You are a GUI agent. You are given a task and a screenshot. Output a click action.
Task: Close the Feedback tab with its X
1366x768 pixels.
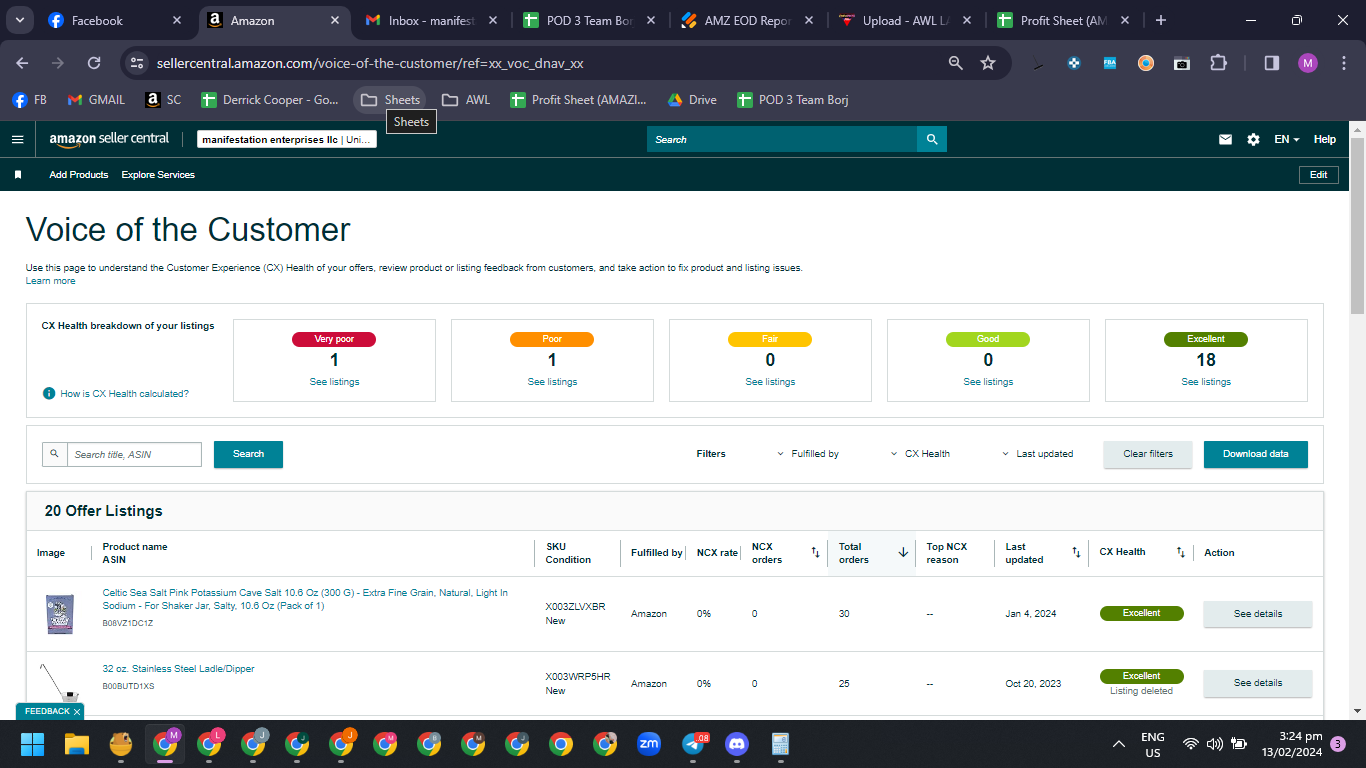point(77,712)
